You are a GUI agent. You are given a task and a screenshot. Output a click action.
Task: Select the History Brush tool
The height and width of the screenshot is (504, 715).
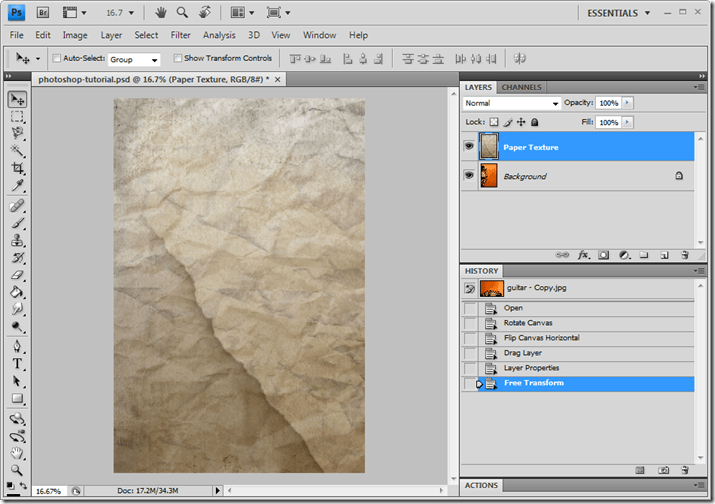pyautogui.click(x=17, y=258)
